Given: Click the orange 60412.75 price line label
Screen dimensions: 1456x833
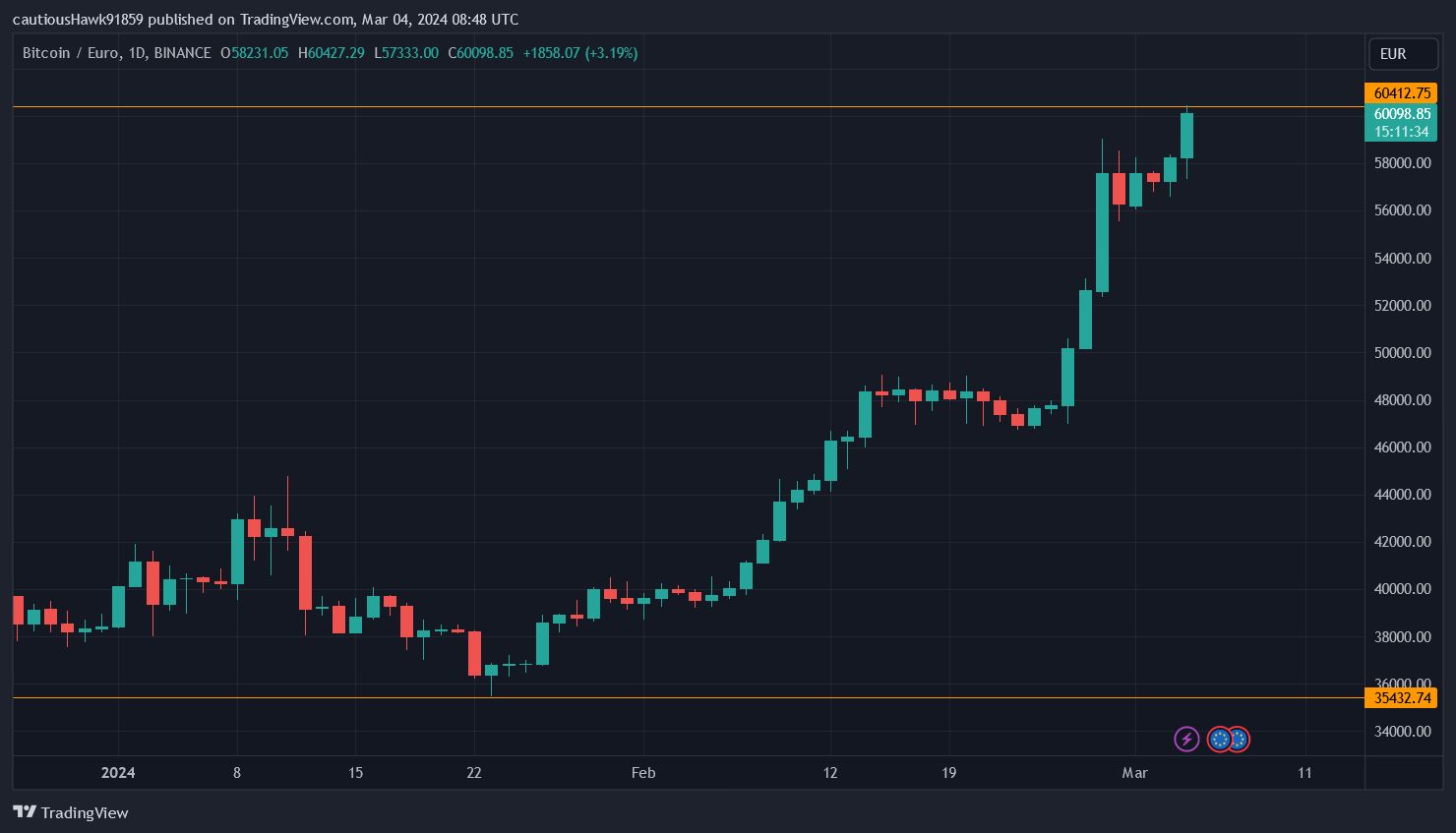Looking at the screenshot, I should (x=1403, y=91).
